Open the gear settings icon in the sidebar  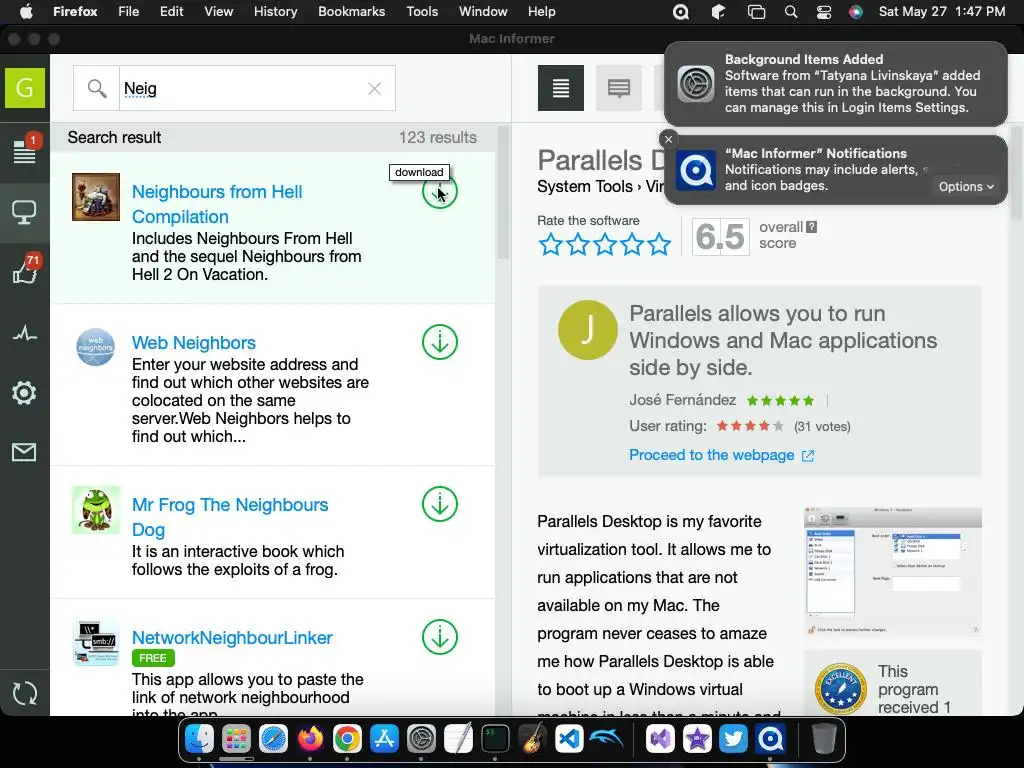point(24,392)
